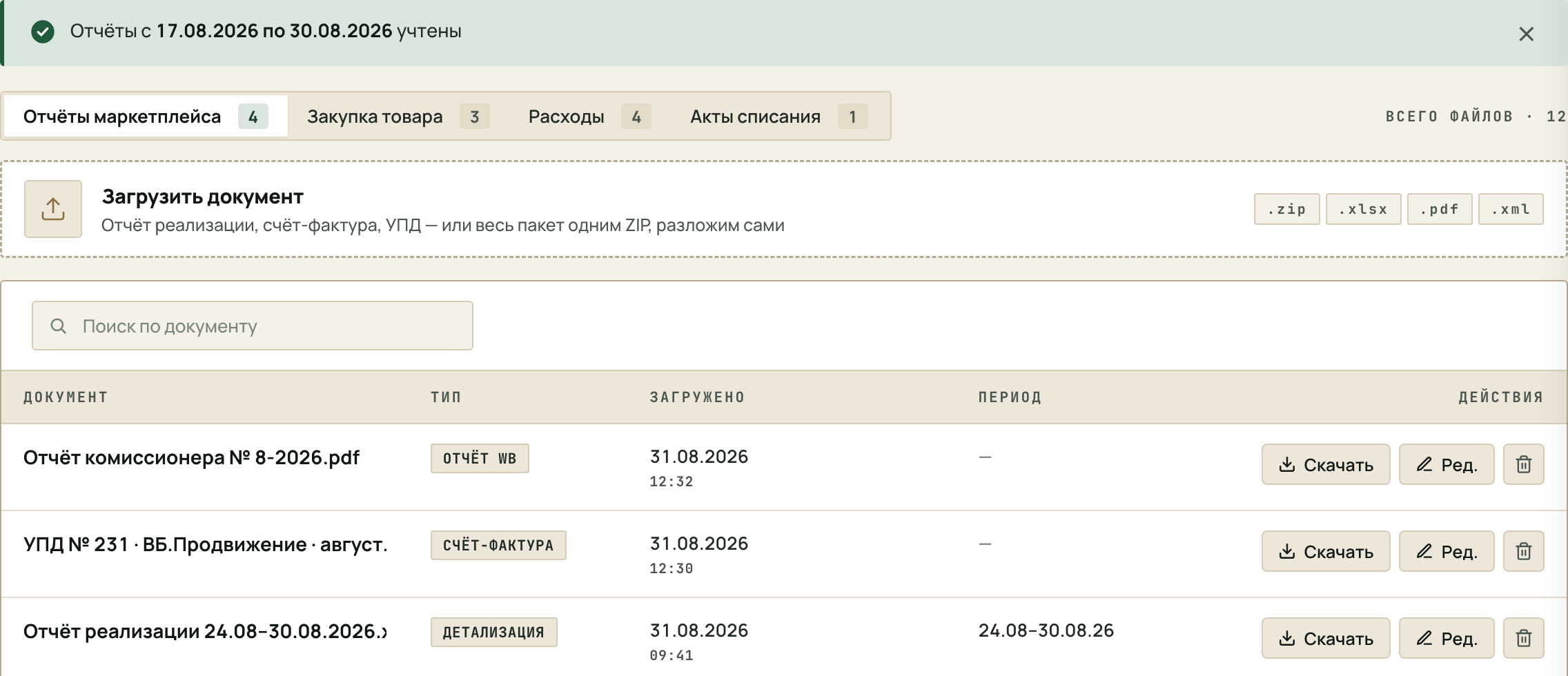The height and width of the screenshot is (676, 1568).
Task: Click the .zip format chip
Action: [1287, 209]
